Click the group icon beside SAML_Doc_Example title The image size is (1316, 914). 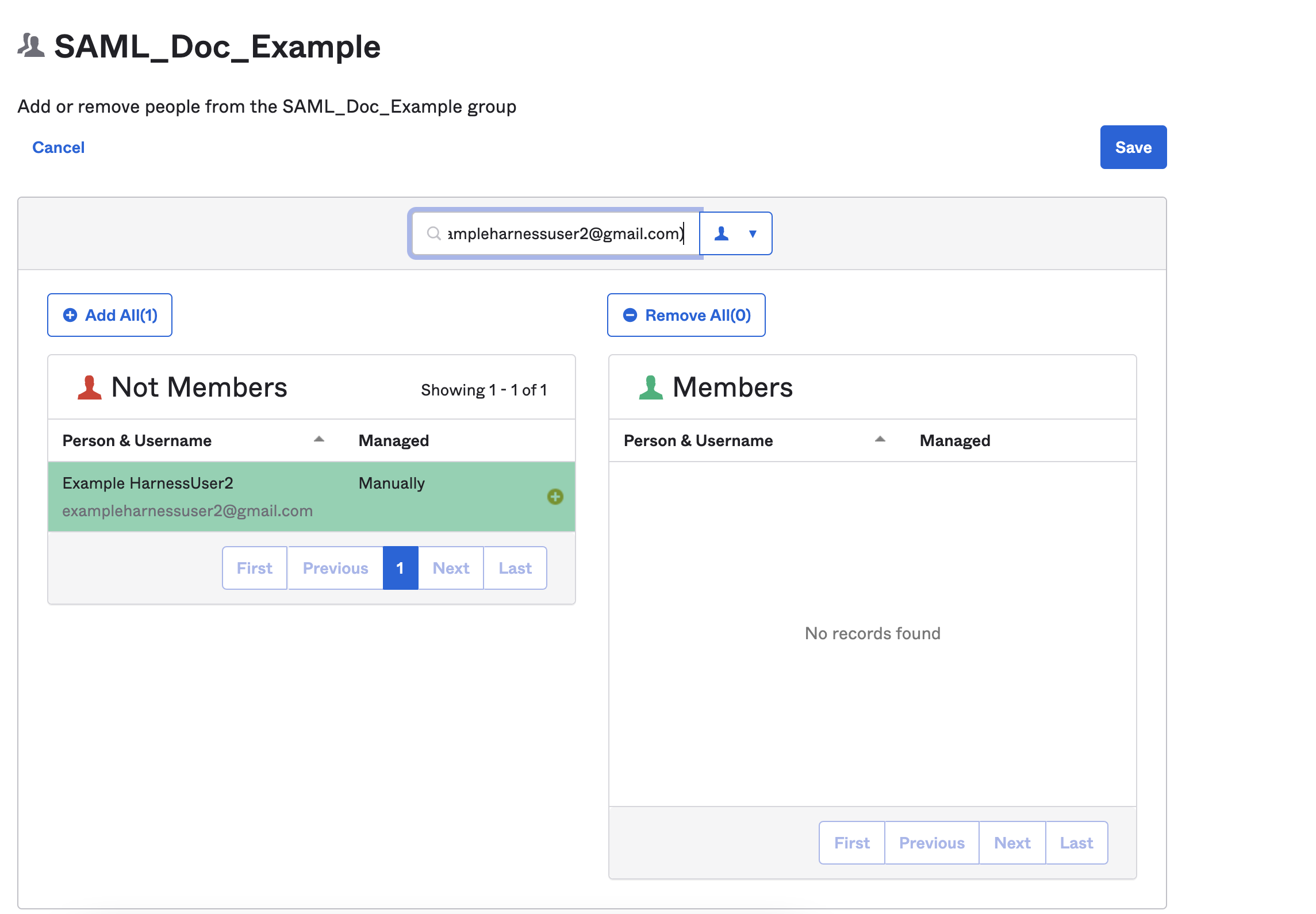pyautogui.click(x=31, y=46)
